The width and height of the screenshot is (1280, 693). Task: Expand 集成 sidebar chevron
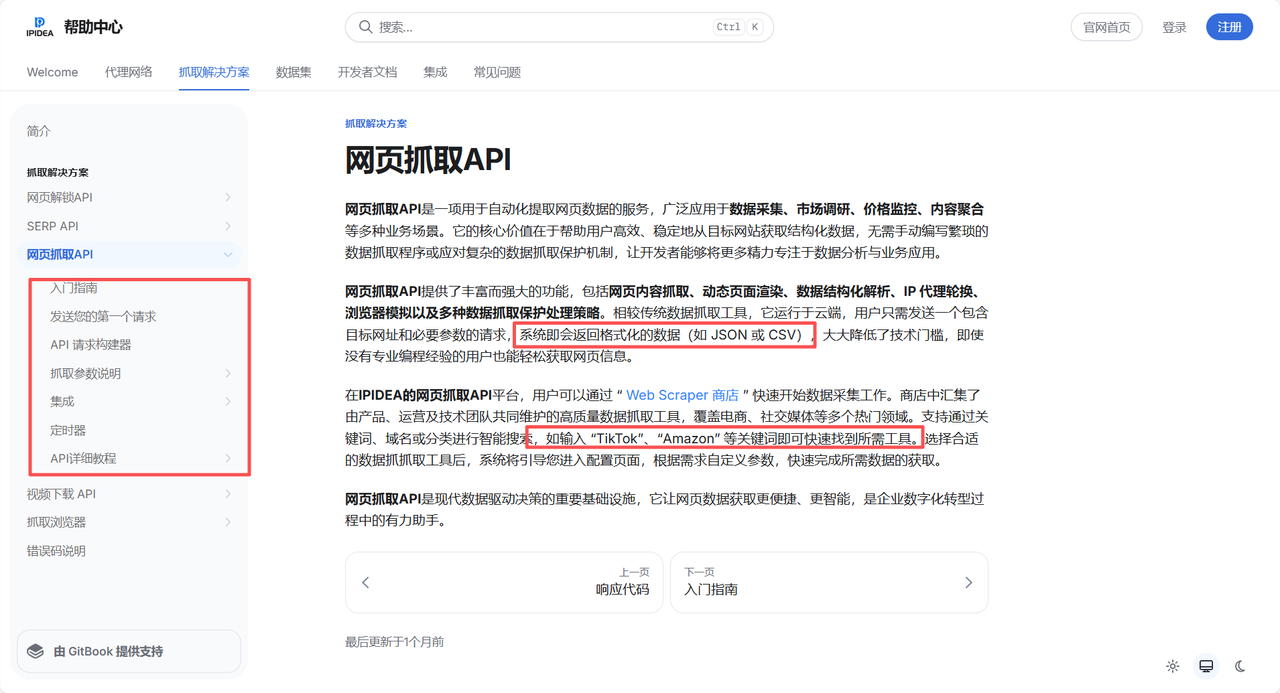tap(228, 401)
